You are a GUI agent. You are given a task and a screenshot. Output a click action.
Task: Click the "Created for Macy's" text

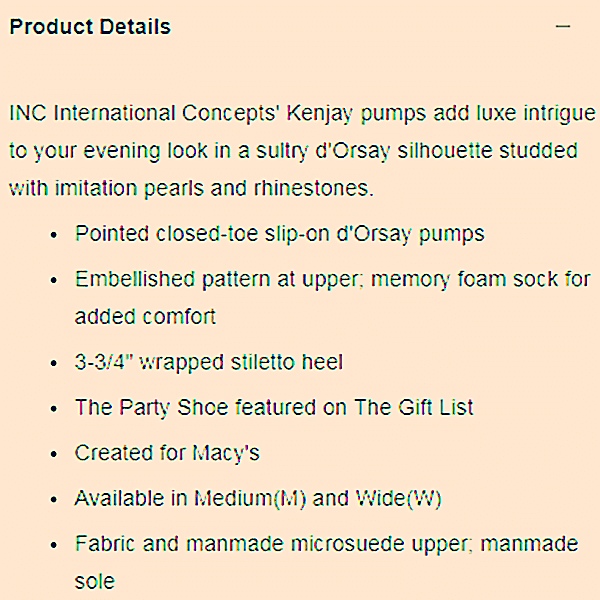167,453
